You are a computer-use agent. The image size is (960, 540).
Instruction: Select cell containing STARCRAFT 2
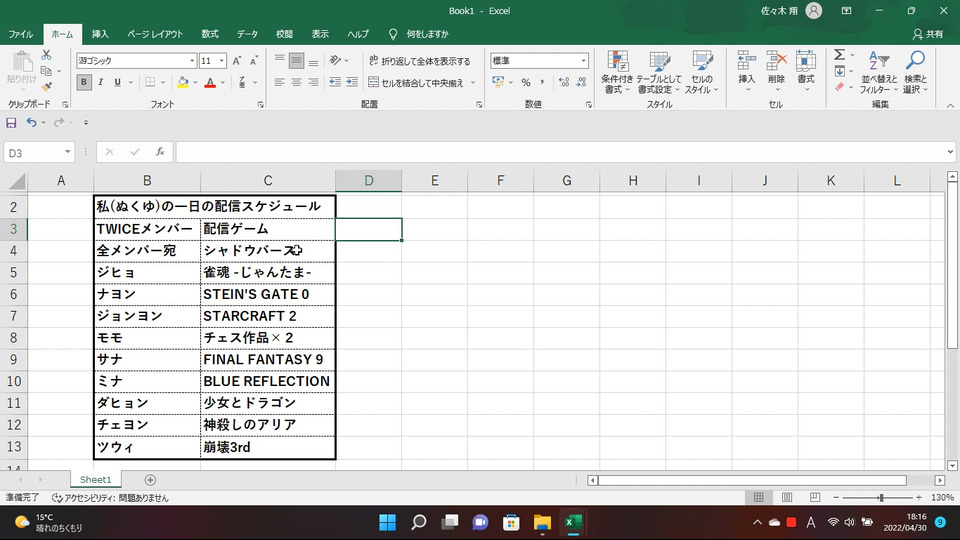pos(268,316)
